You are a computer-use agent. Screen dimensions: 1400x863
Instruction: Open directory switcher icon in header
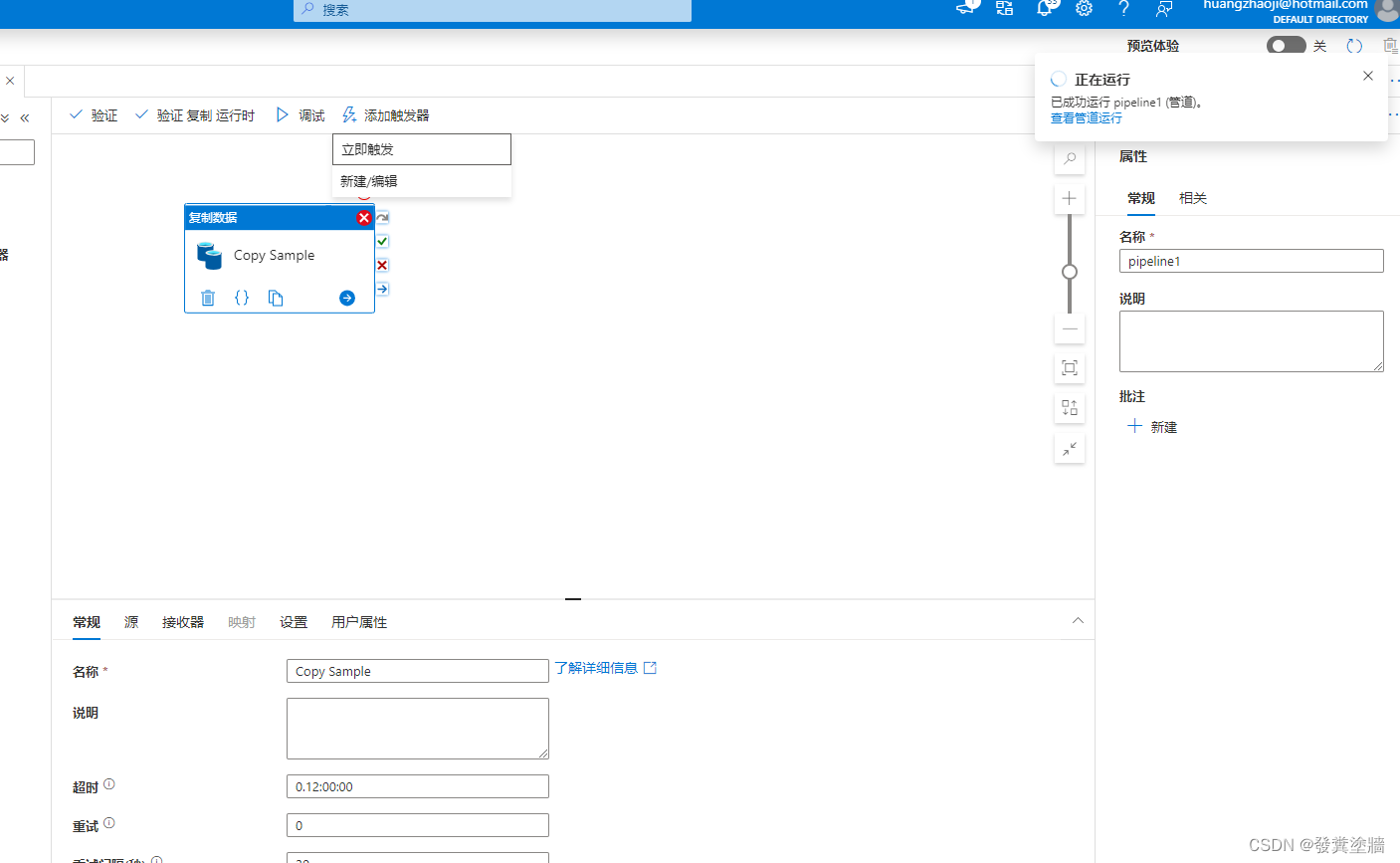pyautogui.click(x=1005, y=8)
